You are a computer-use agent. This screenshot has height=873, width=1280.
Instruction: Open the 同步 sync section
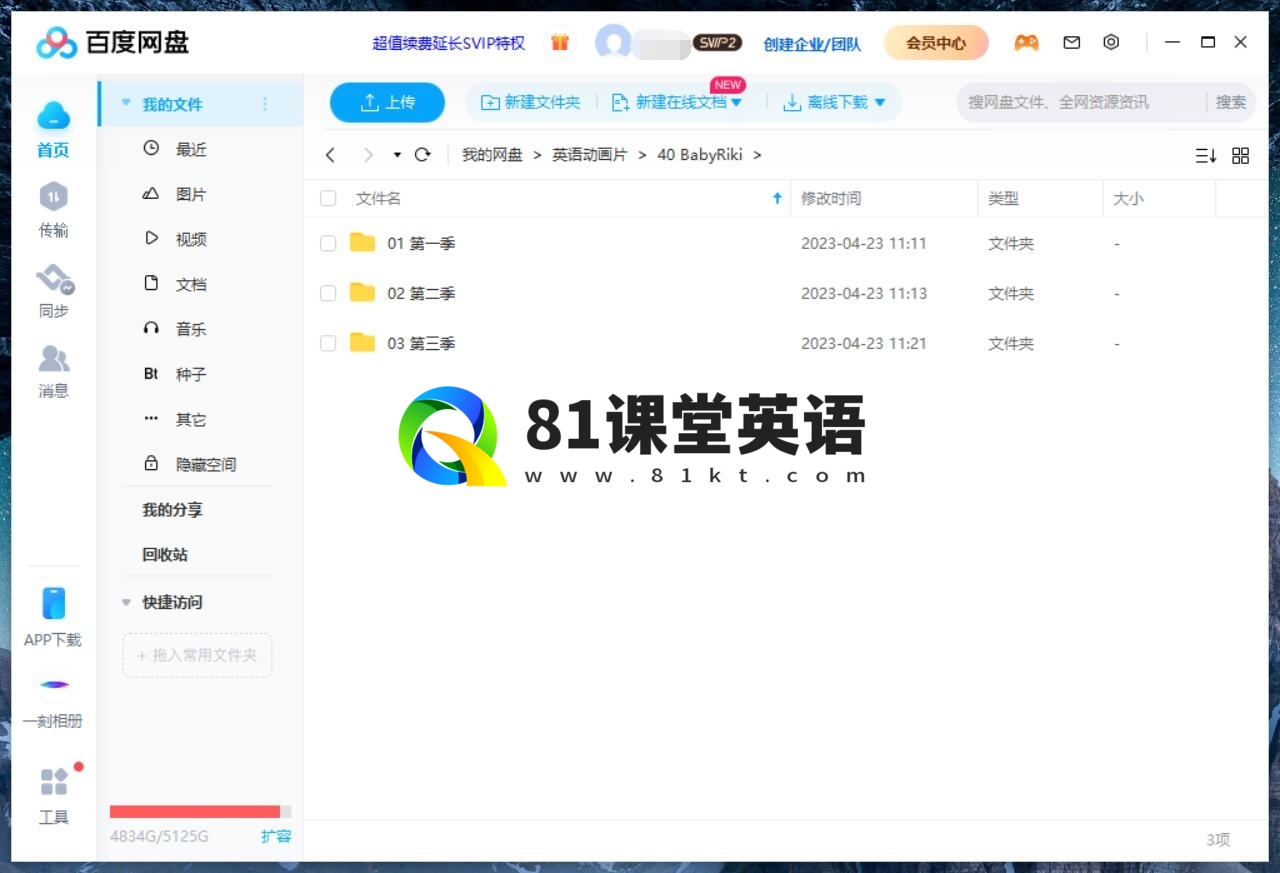point(54,290)
